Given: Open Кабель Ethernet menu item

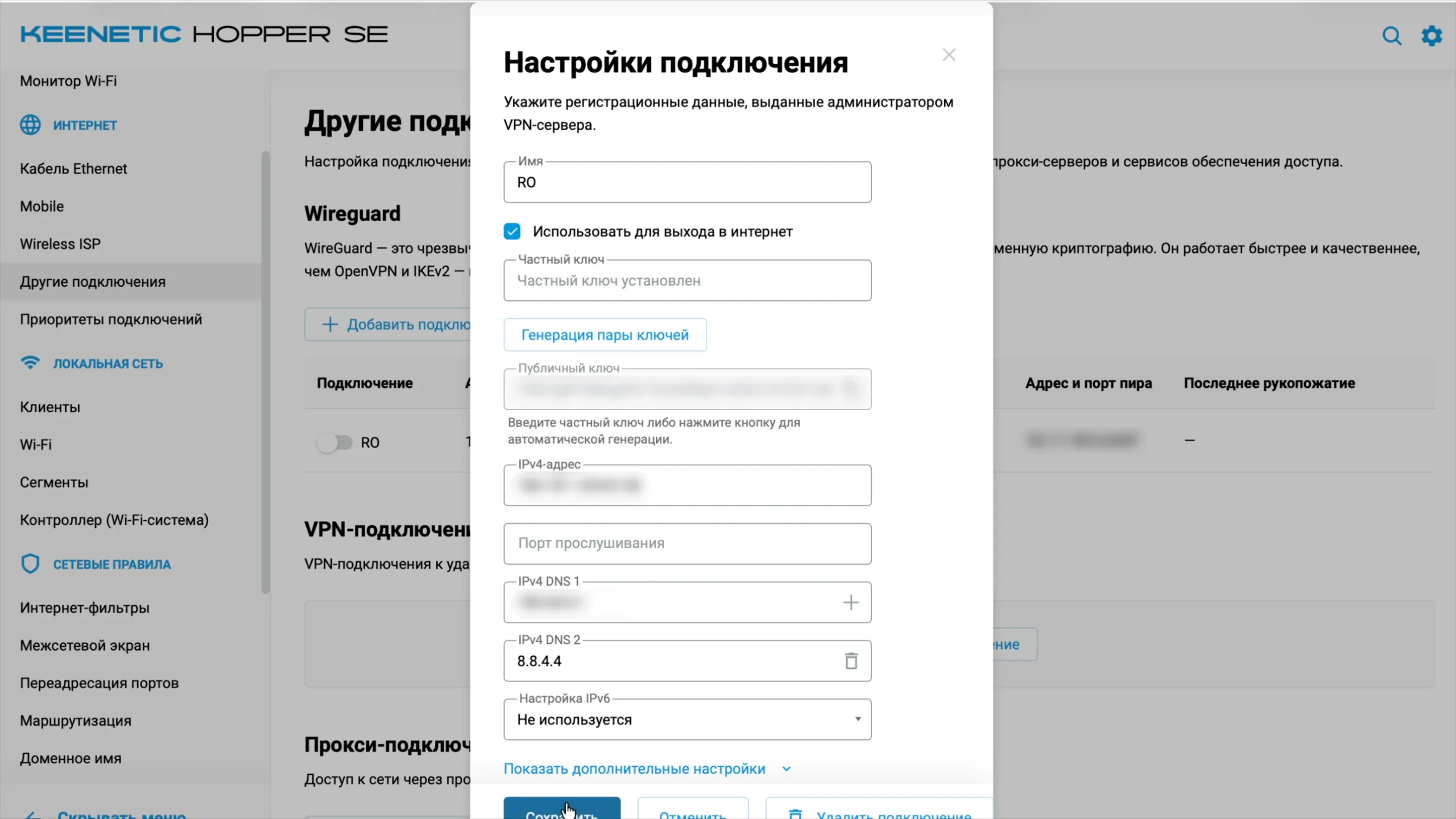Looking at the screenshot, I should click(73, 168).
